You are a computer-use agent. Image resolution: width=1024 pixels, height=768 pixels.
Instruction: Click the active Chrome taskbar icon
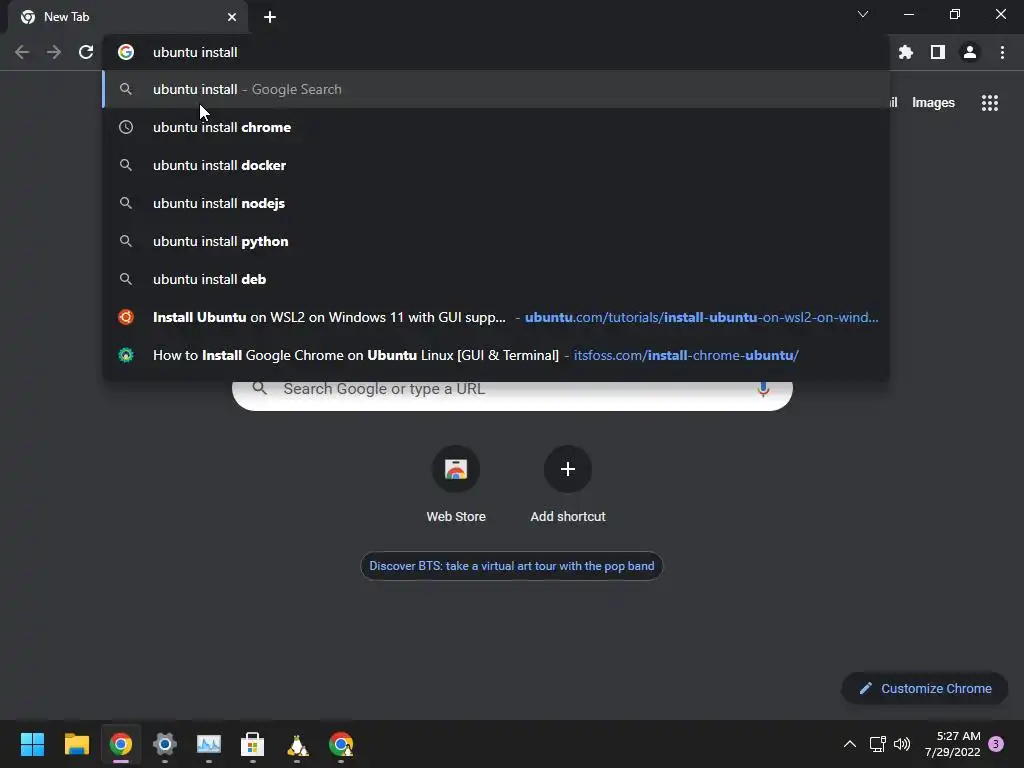coord(120,744)
